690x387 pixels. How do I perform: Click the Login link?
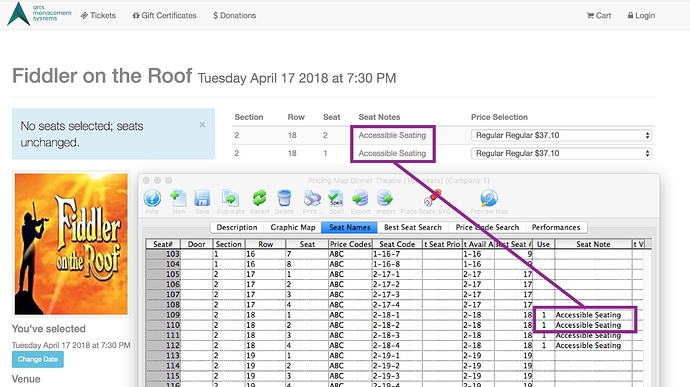[641, 15]
